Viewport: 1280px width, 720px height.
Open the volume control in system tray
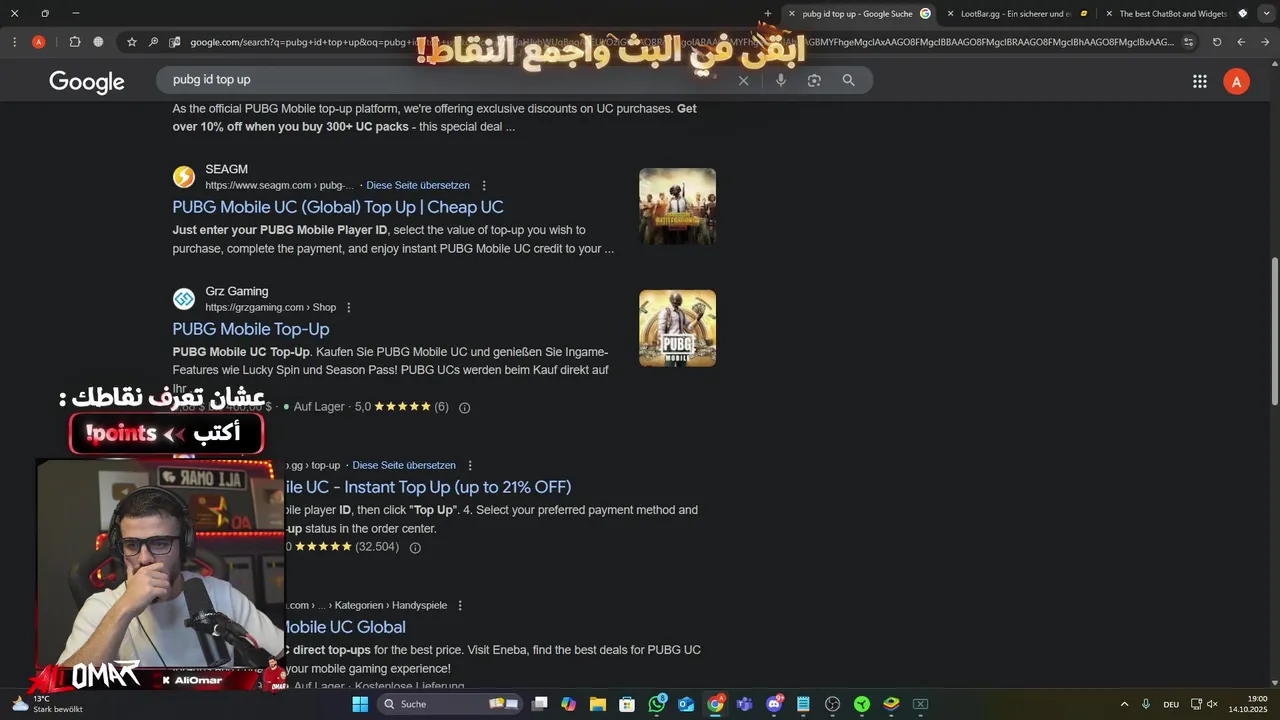tap(1213, 704)
